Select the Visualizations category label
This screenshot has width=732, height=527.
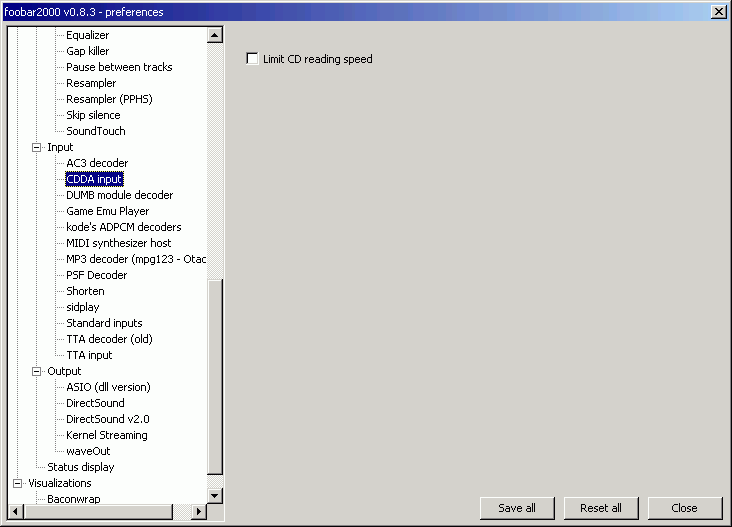point(60,483)
